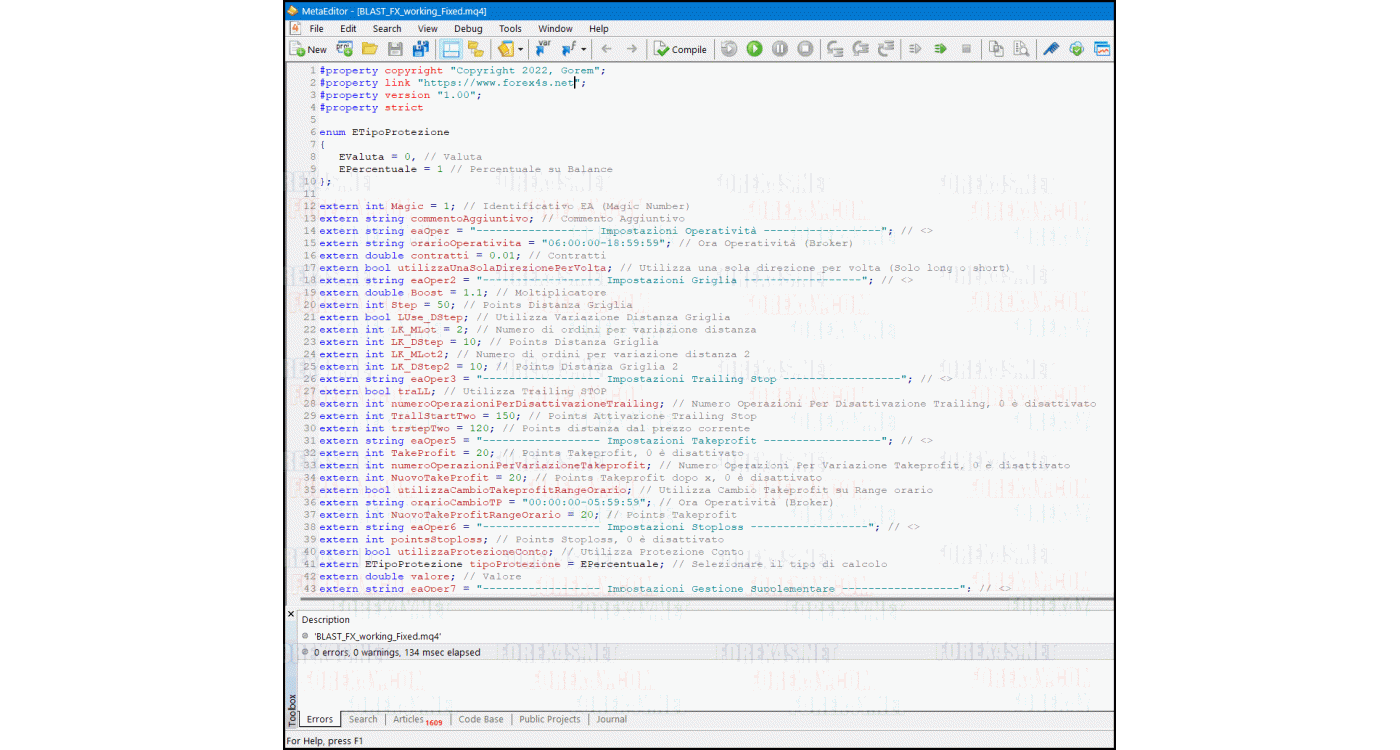Image resolution: width=1400 pixels, height=750 pixels.
Task: Toggle the Toolbox window visibility
Action: pos(450,48)
